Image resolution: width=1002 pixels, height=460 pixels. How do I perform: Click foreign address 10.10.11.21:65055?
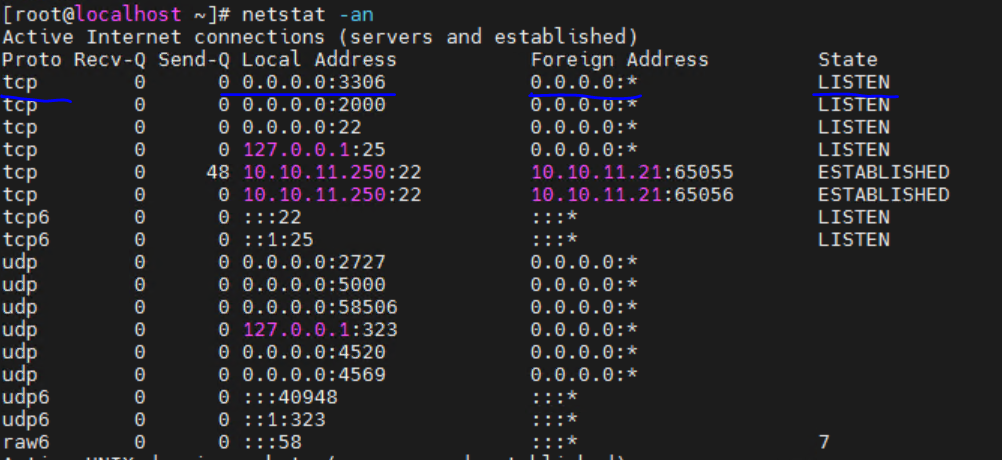632,172
